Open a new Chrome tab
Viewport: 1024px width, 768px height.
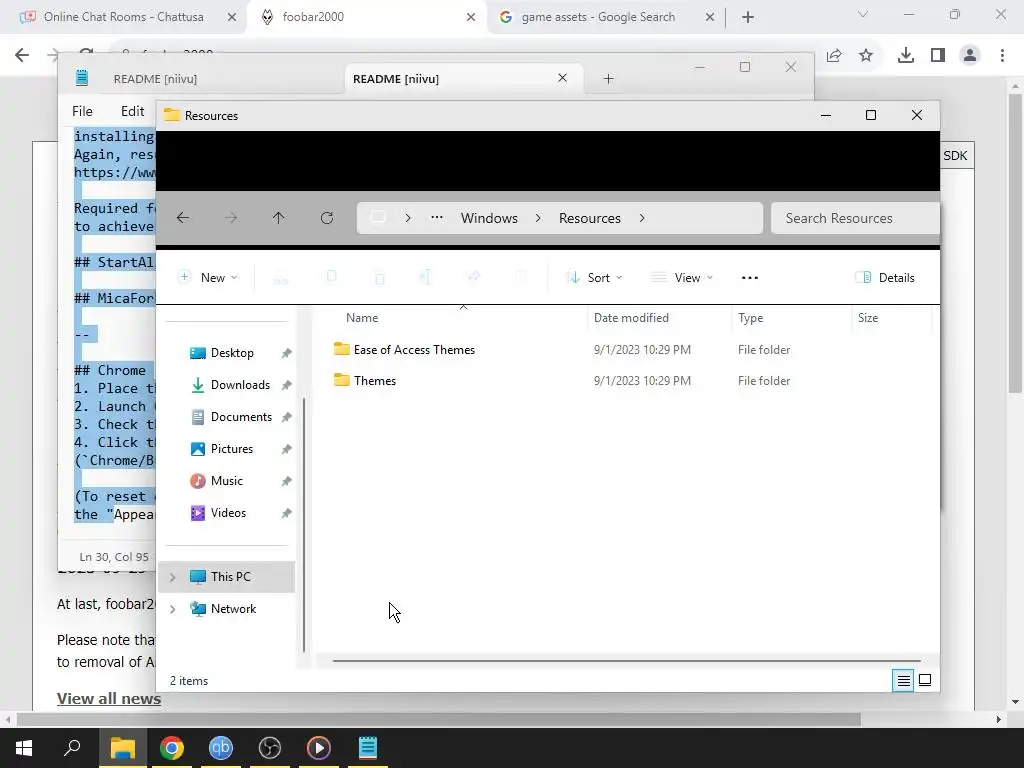click(748, 17)
